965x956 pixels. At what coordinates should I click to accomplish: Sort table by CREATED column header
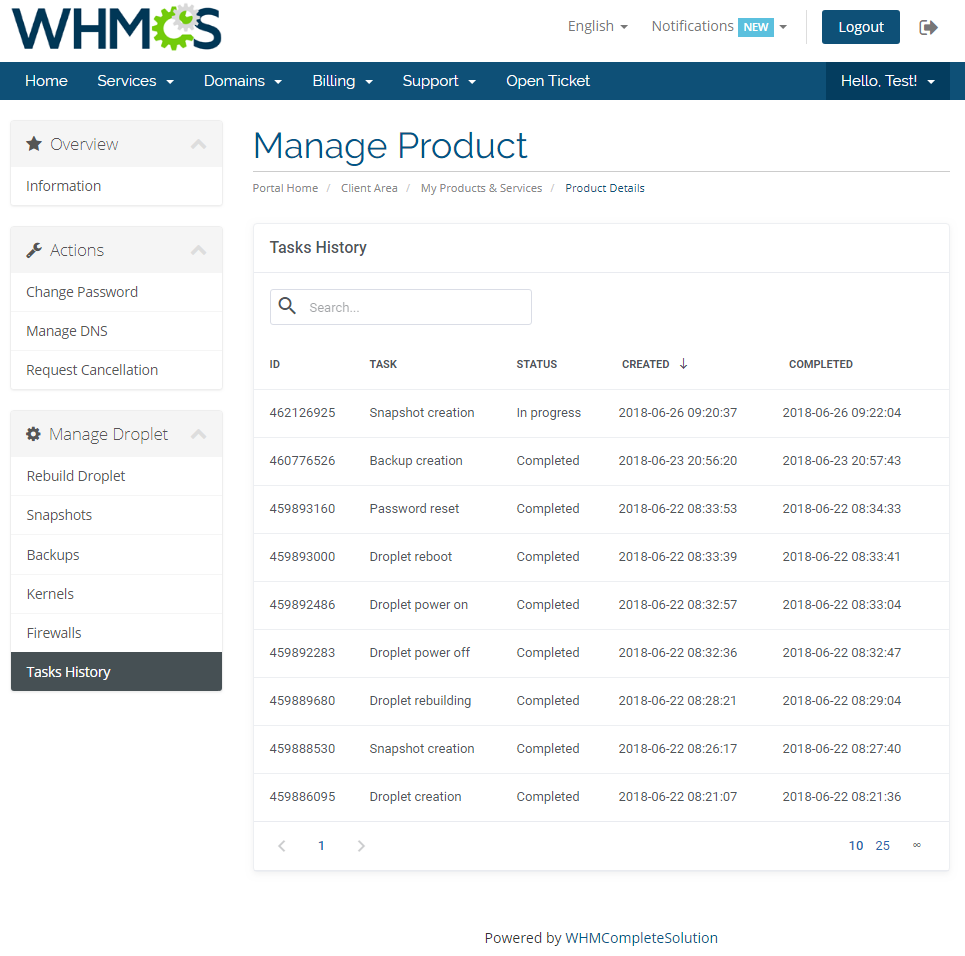646,364
